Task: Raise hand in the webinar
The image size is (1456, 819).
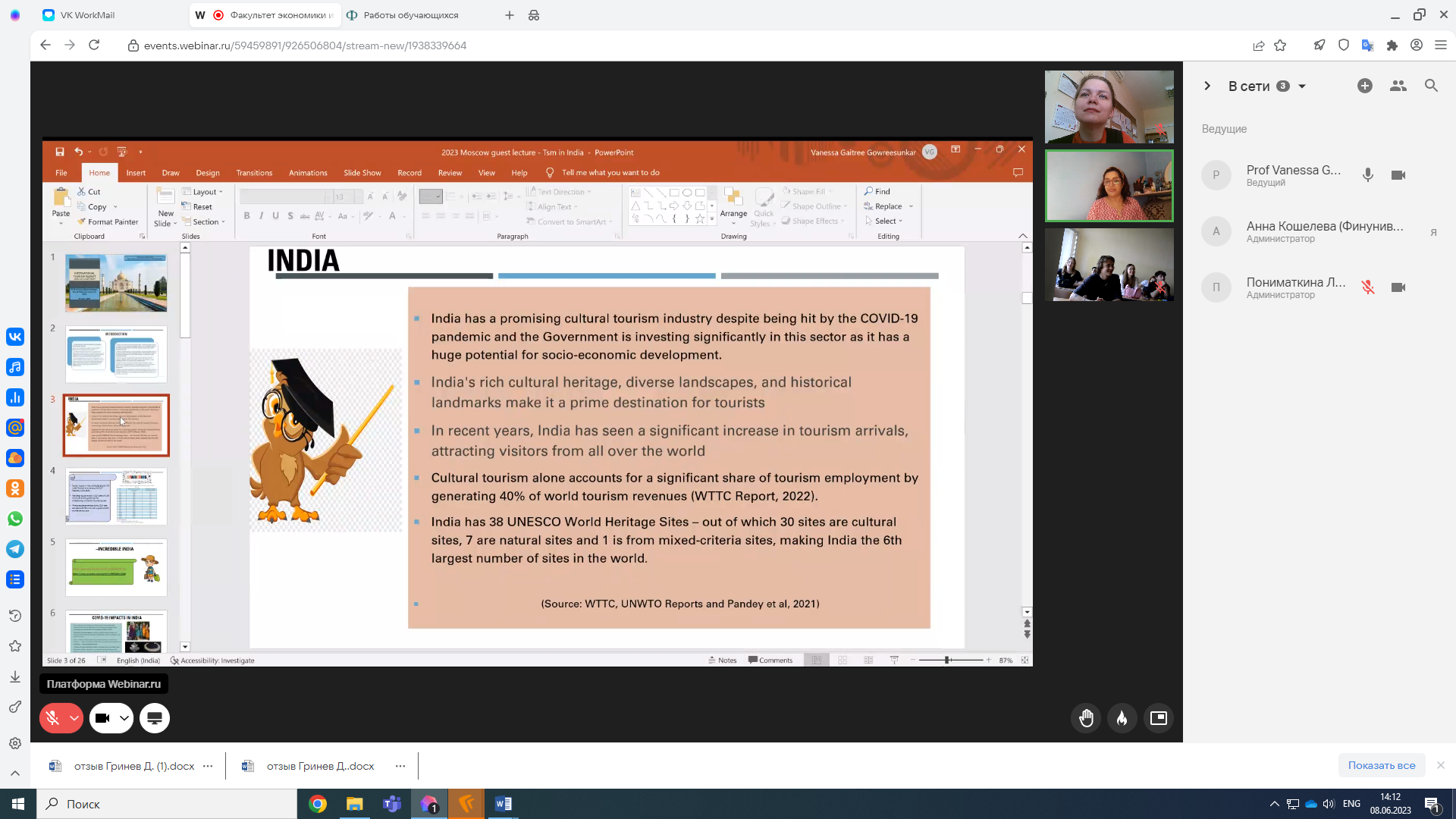Action: coord(1086,718)
